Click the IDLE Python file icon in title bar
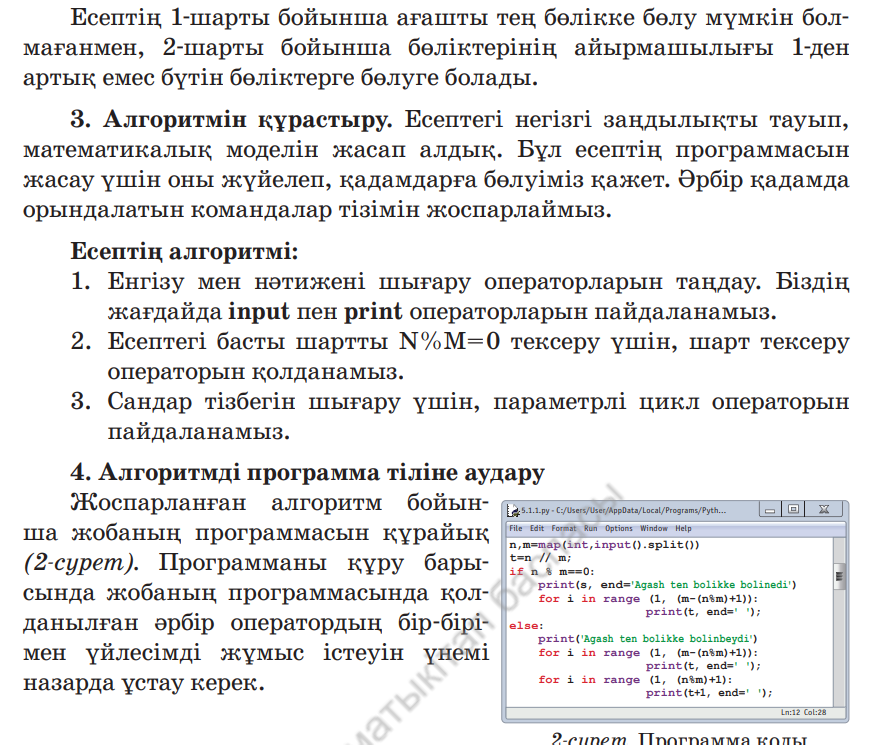 pos(514,511)
